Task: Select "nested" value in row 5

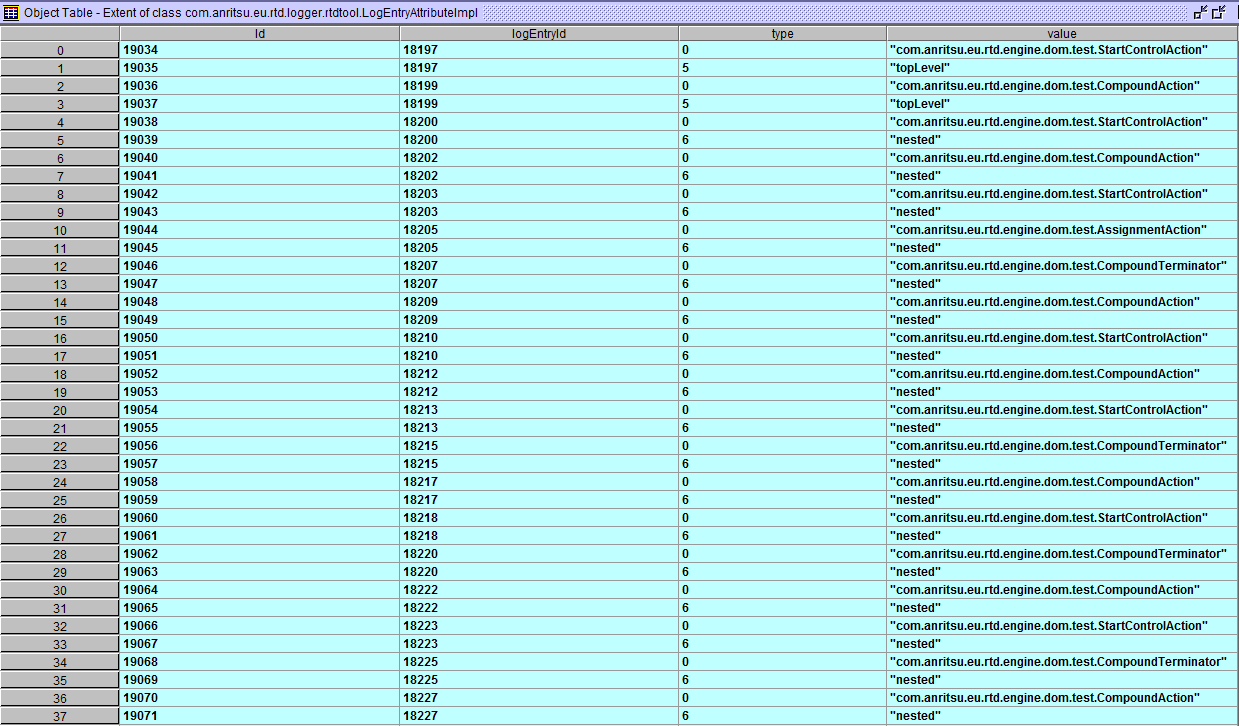Action: coord(1062,140)
